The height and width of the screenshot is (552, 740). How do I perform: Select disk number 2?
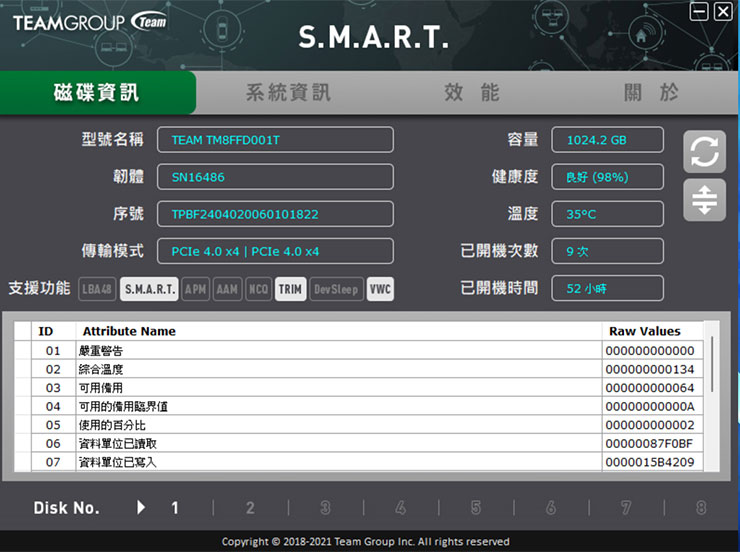(x=250, y=508)
